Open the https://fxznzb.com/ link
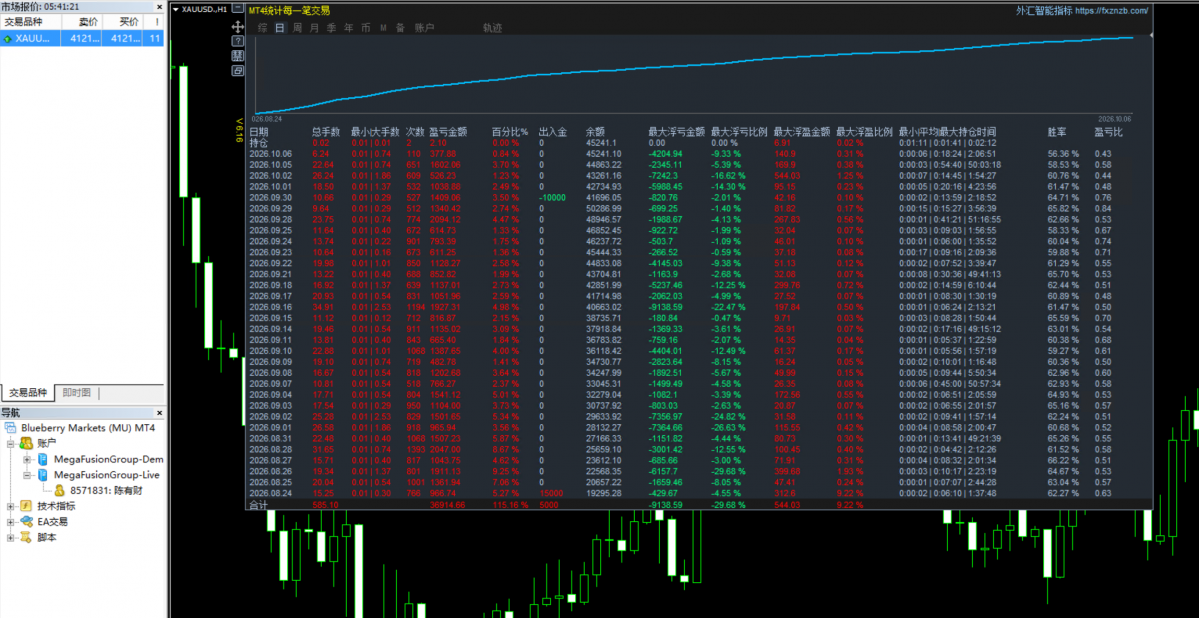This screenshot has height=618, width=1199. click(1111, 11)
